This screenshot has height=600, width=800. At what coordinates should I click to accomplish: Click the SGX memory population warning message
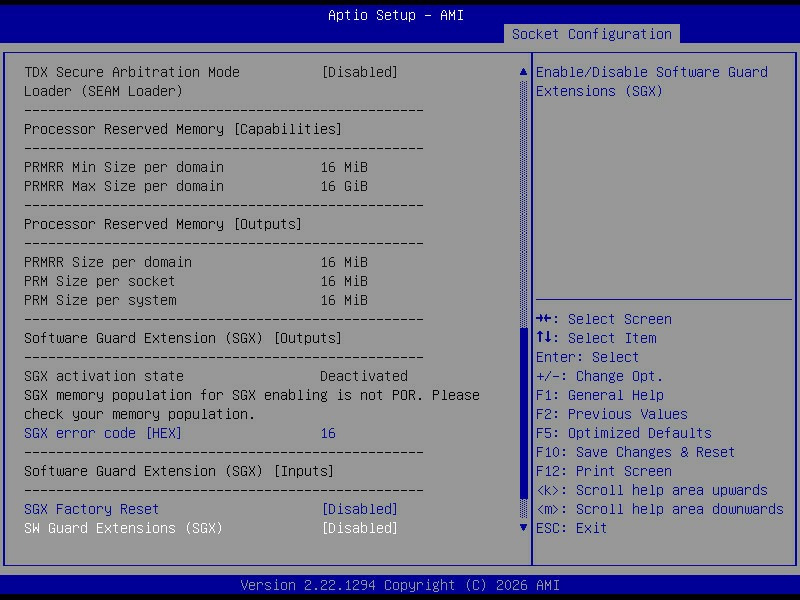[x=252, y=405]
